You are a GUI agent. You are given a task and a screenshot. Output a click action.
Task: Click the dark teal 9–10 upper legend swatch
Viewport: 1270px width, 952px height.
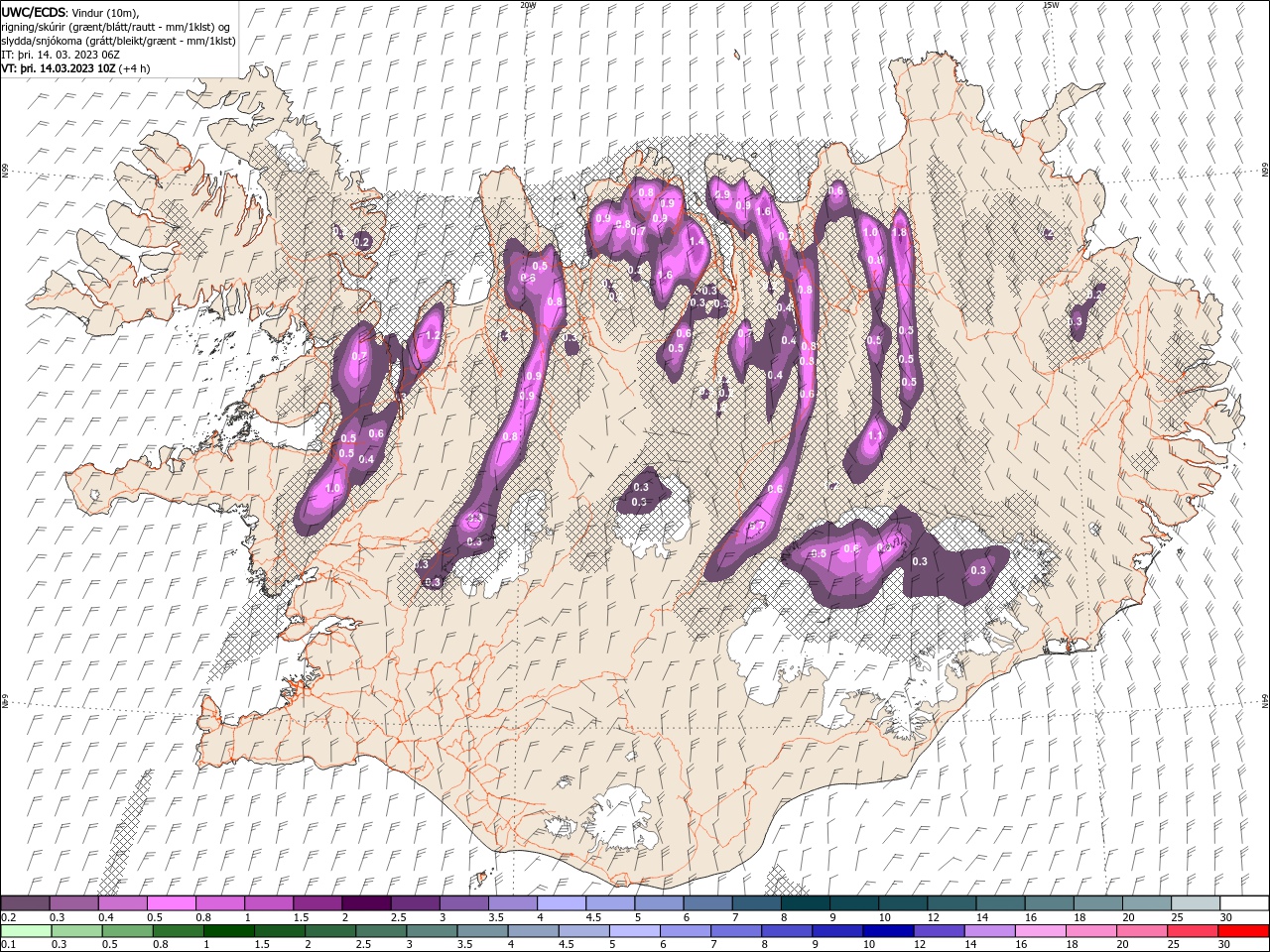pyautogui.click(x=853, y=903)
